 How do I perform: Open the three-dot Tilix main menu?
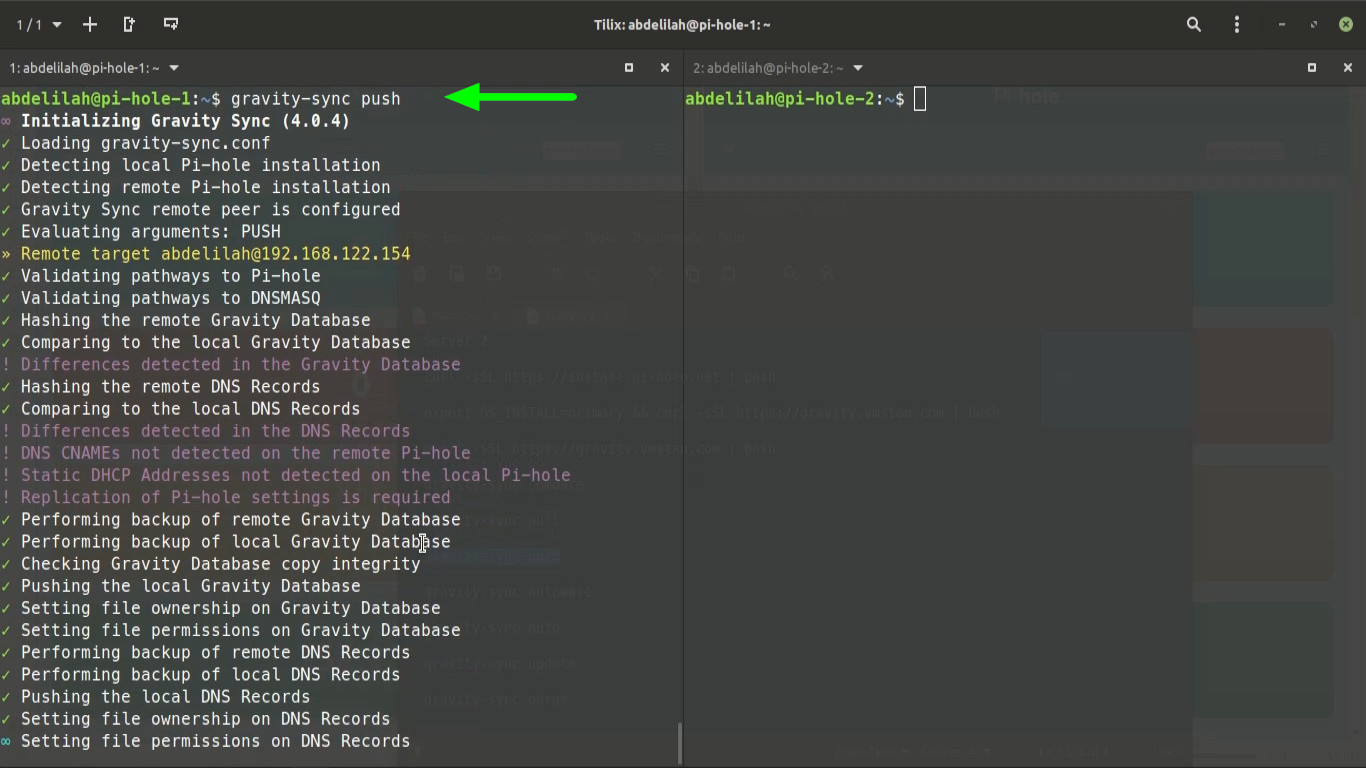[x=1237, y=24]
